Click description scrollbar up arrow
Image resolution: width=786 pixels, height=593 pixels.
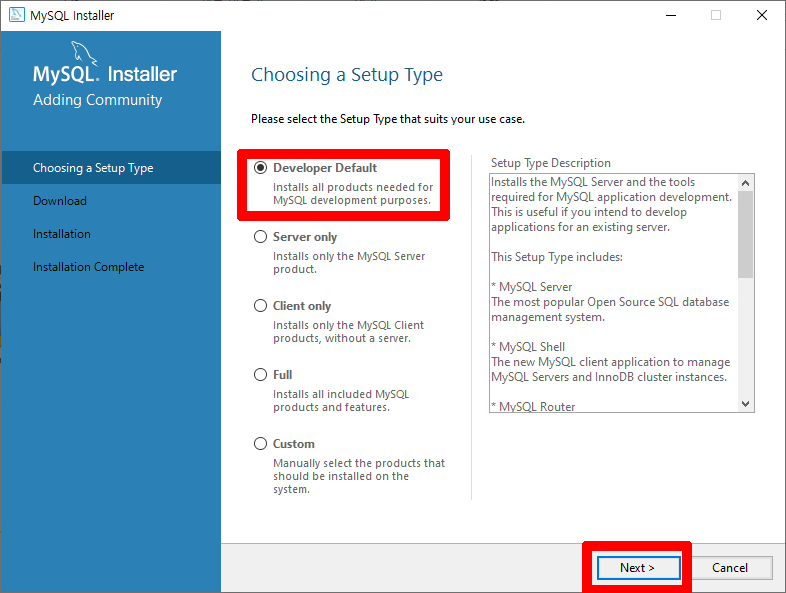tap(745, 183)
